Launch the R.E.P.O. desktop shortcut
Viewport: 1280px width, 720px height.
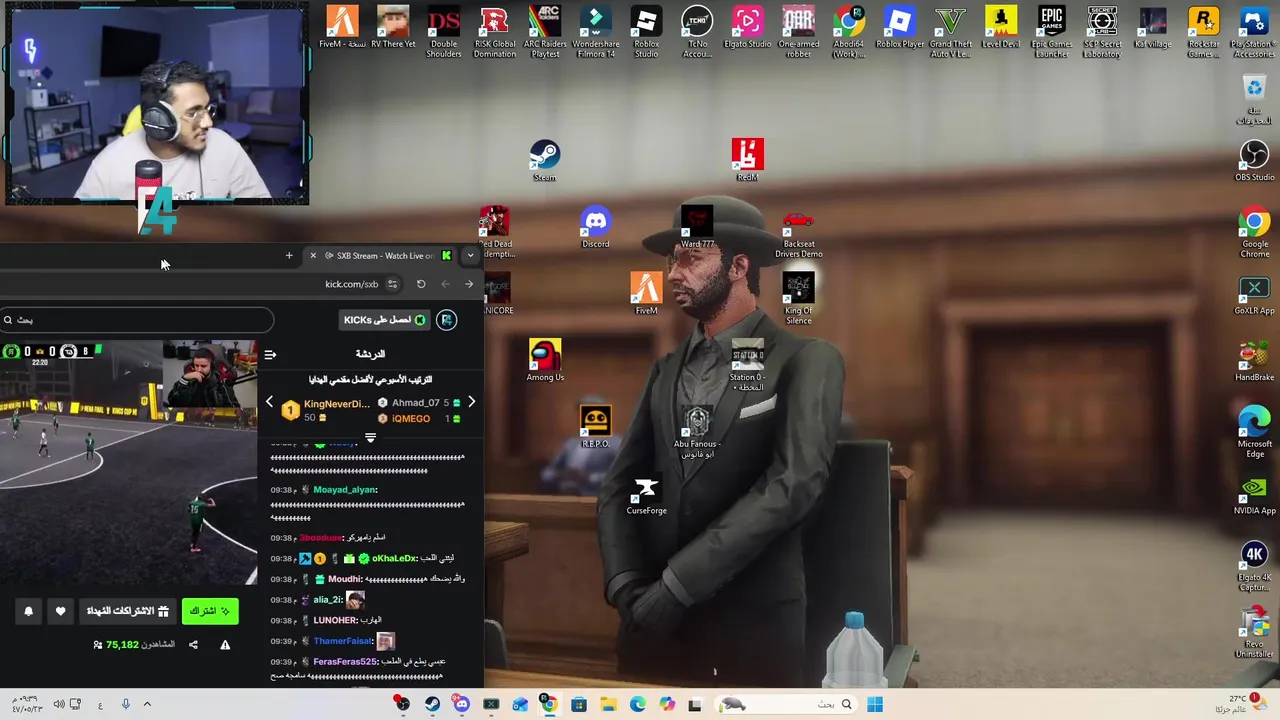click(x=595, y=427)
